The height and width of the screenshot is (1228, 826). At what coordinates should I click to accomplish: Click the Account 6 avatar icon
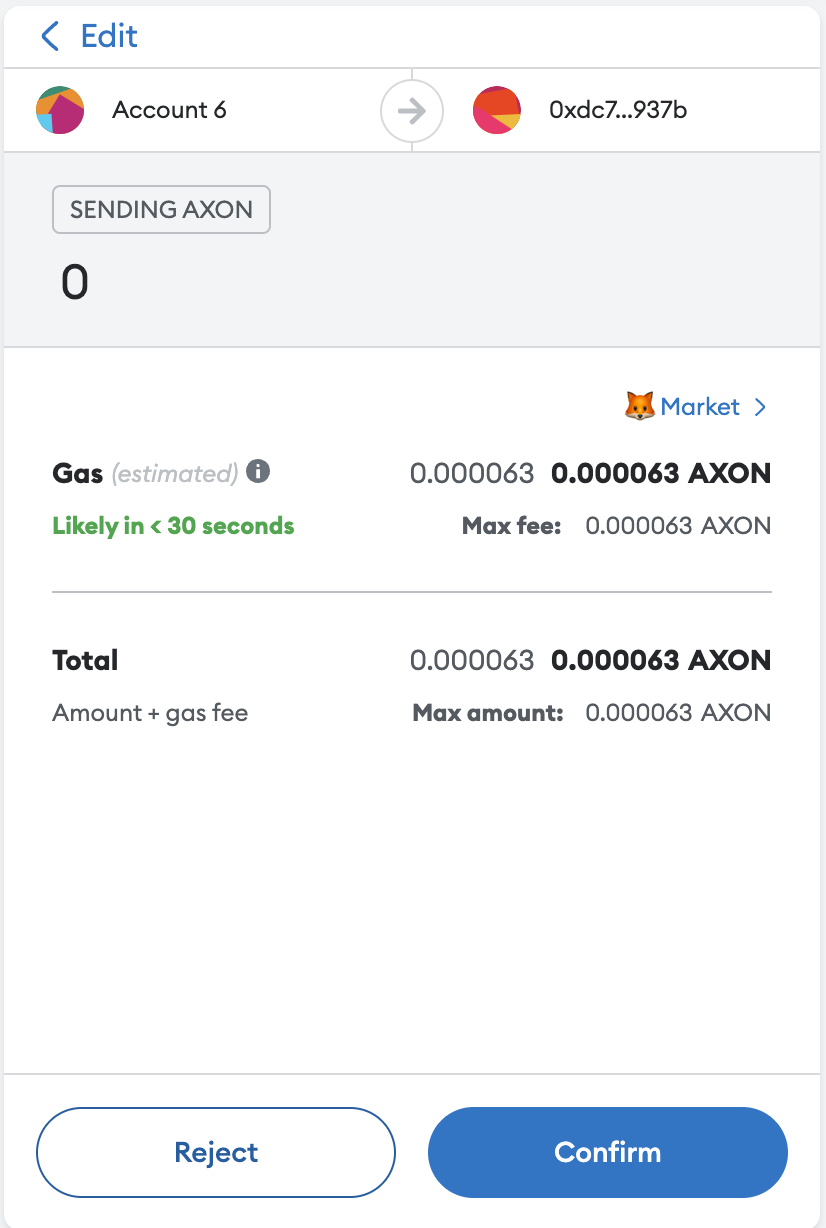[x=60, y=110]
